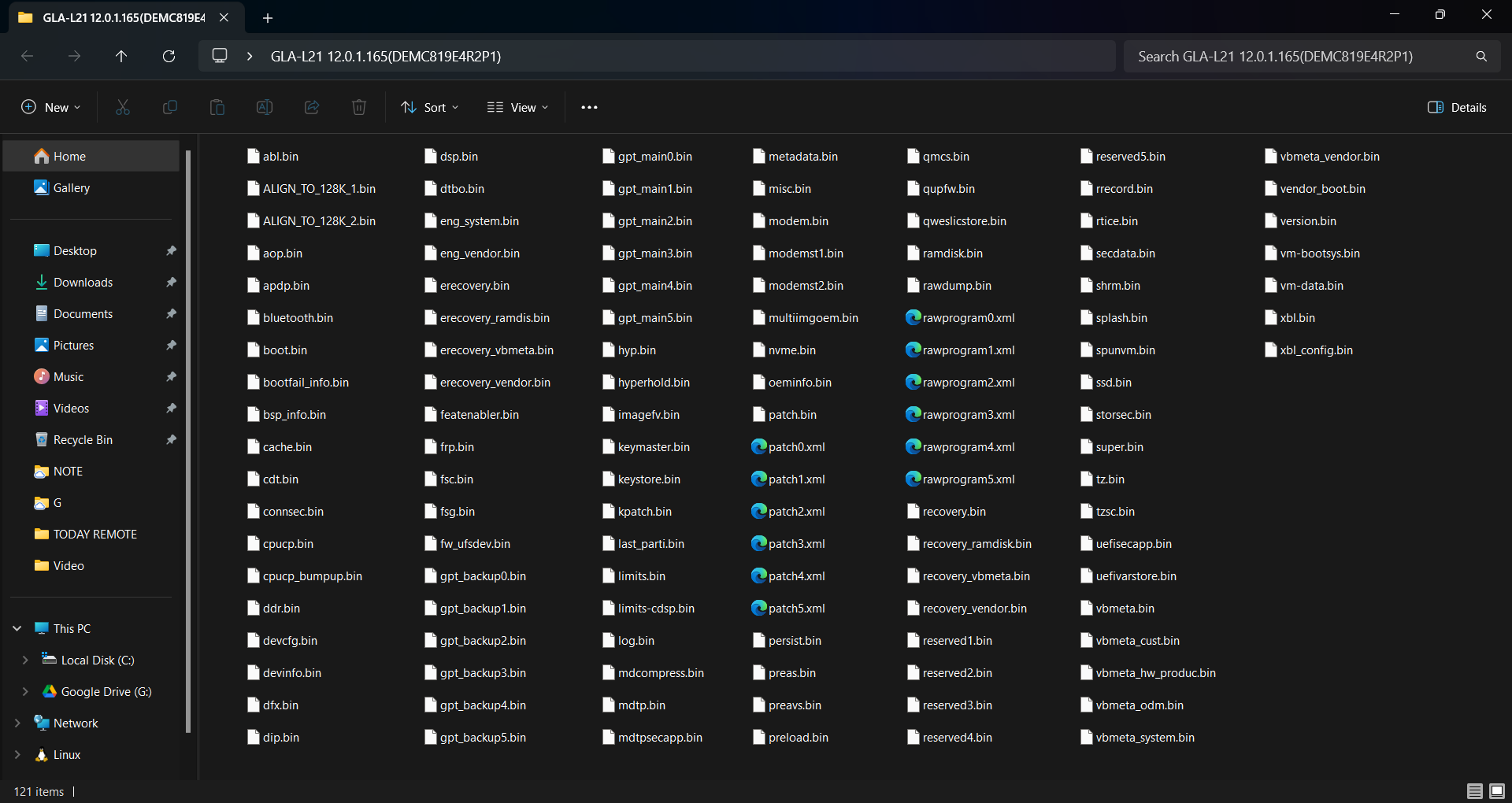Click the This PC monitor icon in address bar
1512x803 pixels.
click(220, 56)
